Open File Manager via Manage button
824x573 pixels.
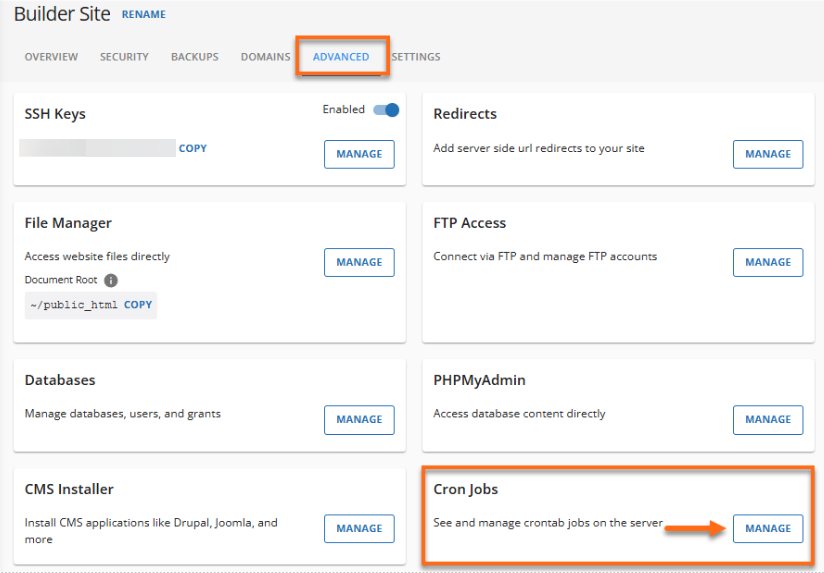[359, 262]
